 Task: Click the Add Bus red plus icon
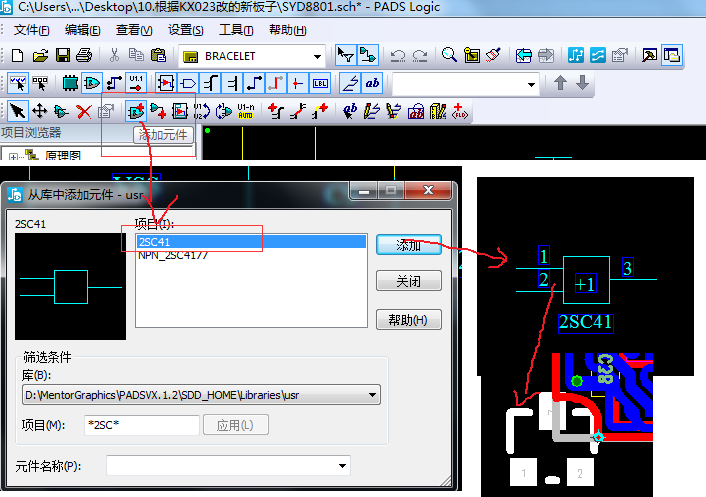(x=275, y=111)
